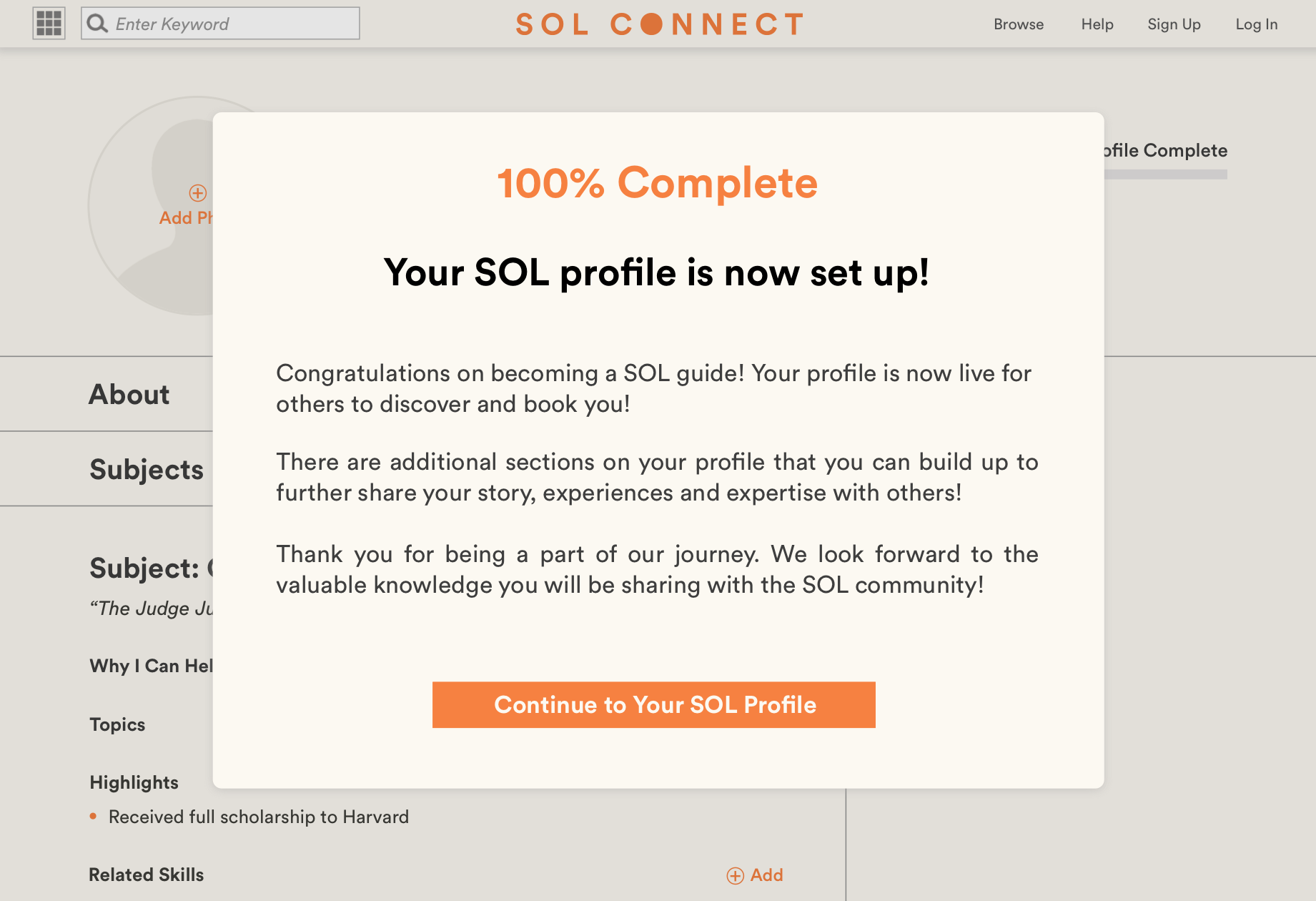Image resolution: width=1316 pixels, height=901 pixels.
Task: Click the Received full scholarship to Harvard highlight
Action: pyautogui.click(x=258, y=817)
